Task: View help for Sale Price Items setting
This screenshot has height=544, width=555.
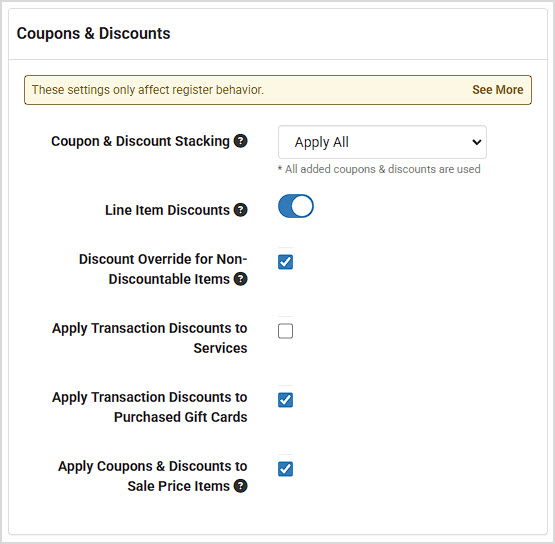Action: (241, 486)
